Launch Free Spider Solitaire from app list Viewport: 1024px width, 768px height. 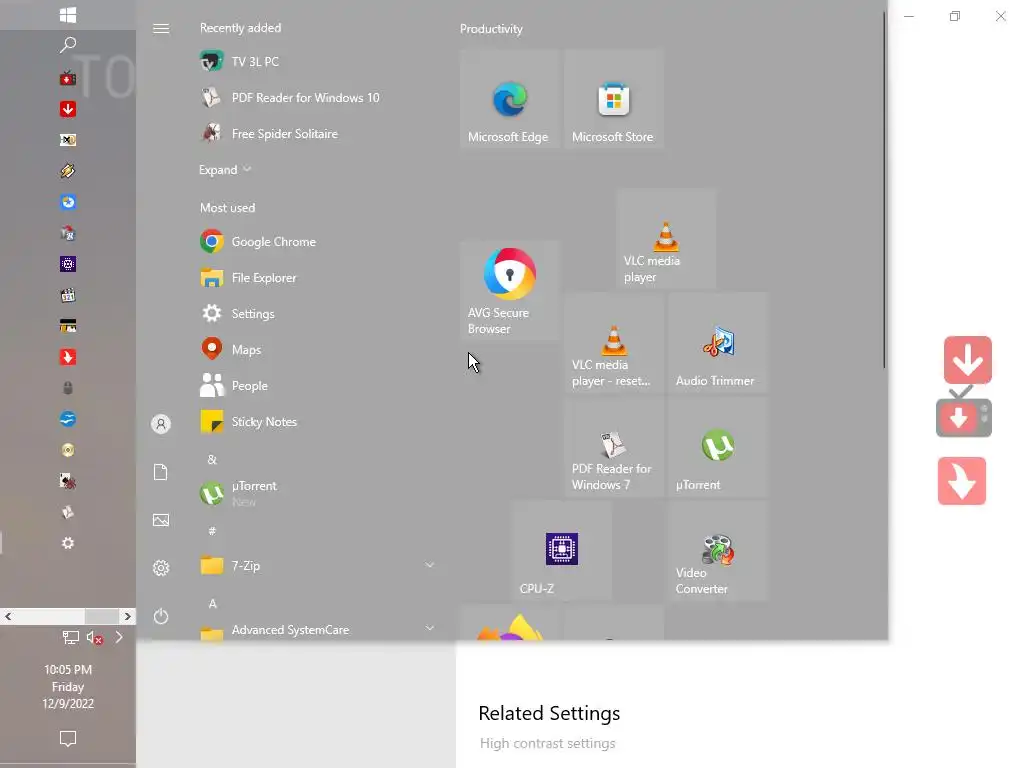pyautogui.click(x=317, y=133)
